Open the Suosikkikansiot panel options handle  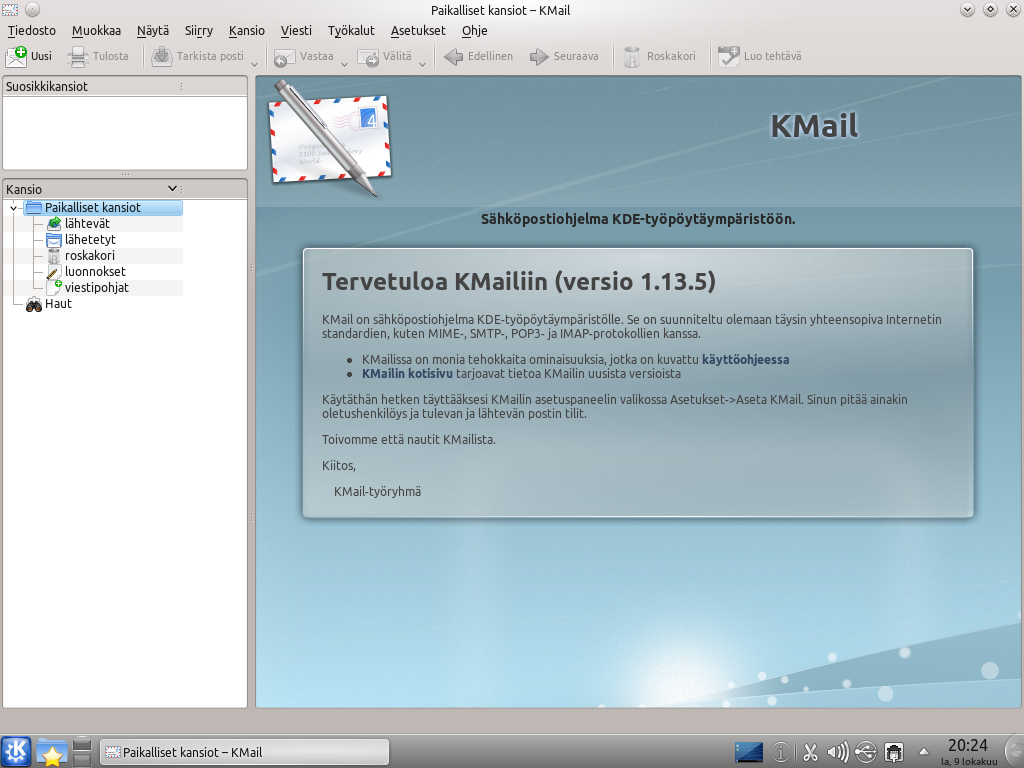click(182, 86)
